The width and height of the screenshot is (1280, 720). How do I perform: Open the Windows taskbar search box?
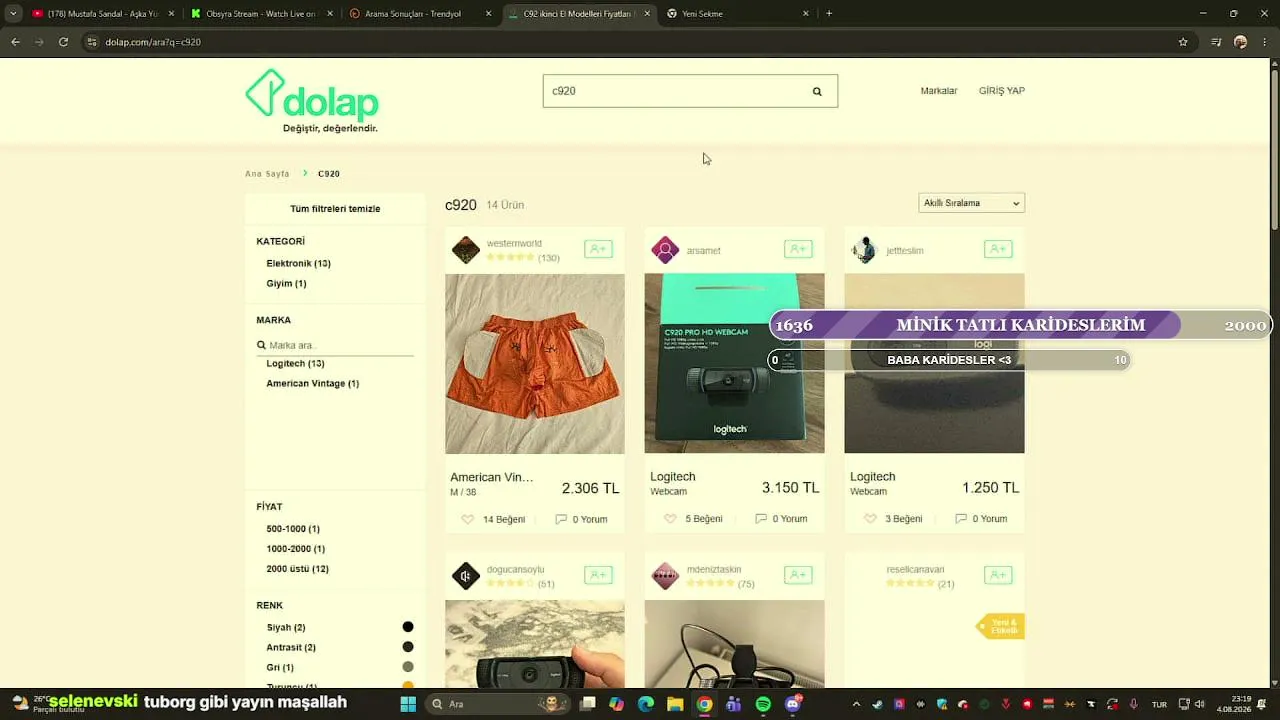pos(497,704)
